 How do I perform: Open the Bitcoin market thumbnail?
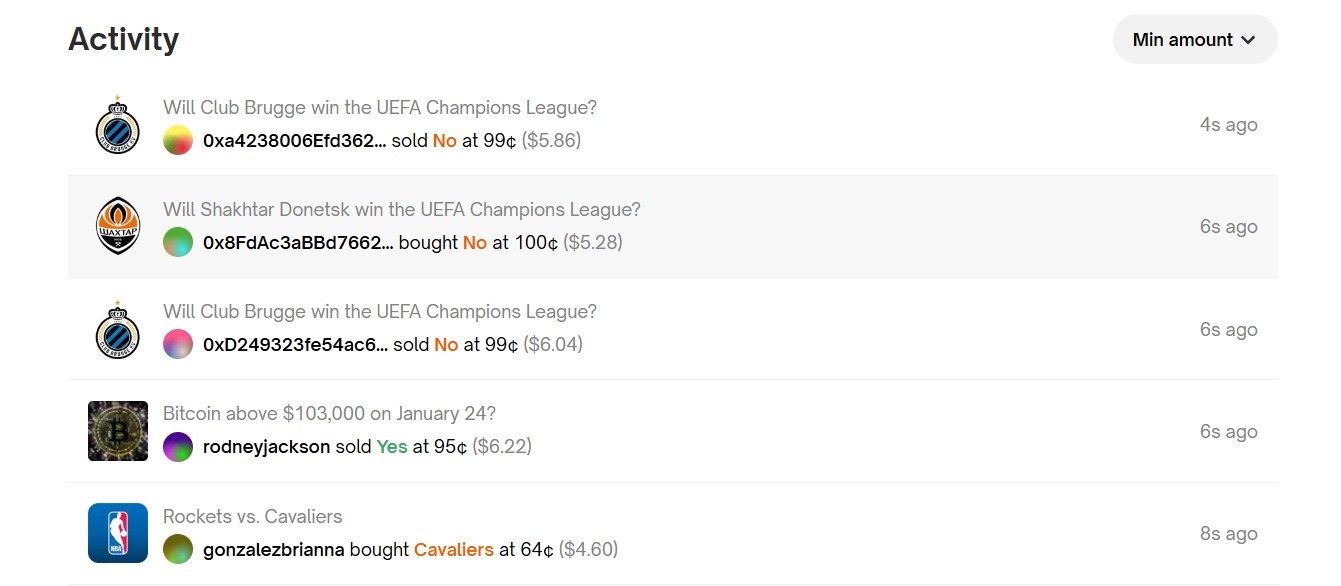(118, 432)
